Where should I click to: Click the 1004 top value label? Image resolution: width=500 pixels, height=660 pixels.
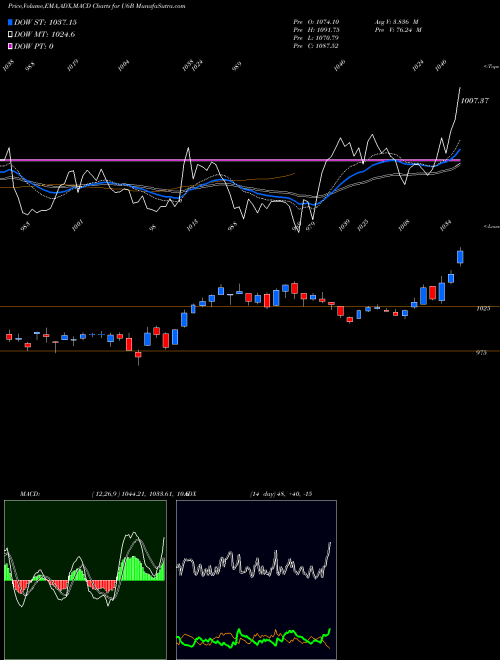tap(123, 65)
